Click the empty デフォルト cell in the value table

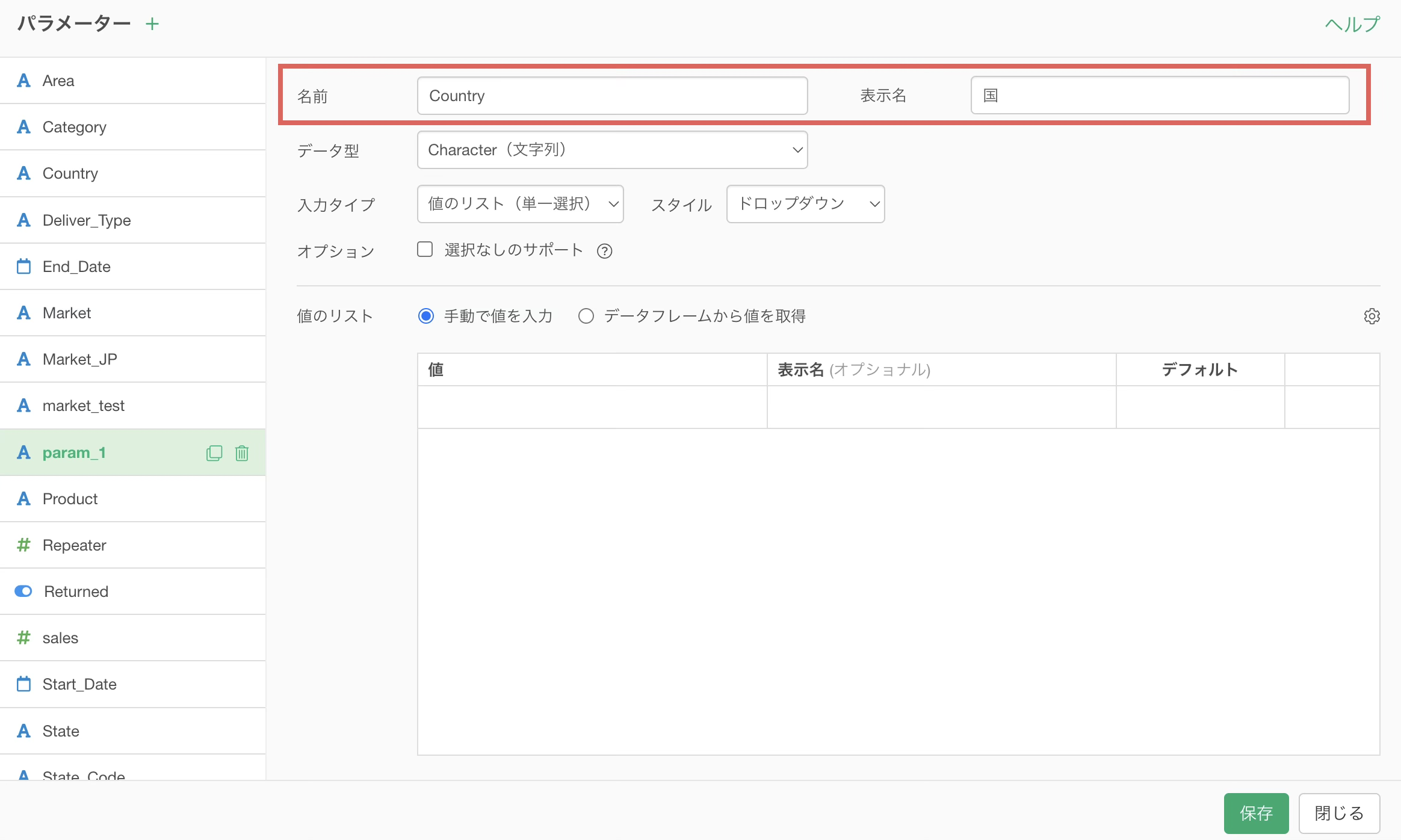point(1201,407)
